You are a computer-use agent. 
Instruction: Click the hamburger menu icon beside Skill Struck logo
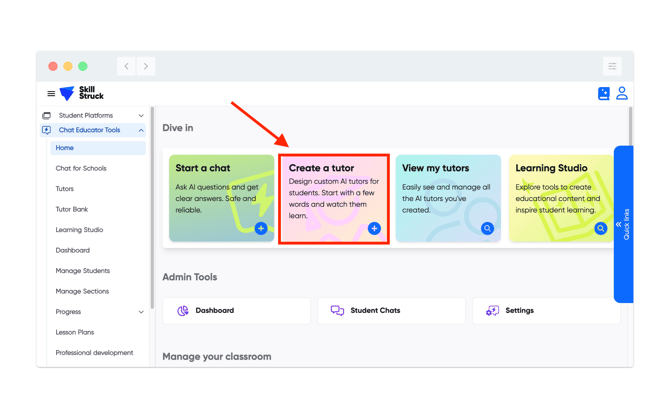coord(51,94)
